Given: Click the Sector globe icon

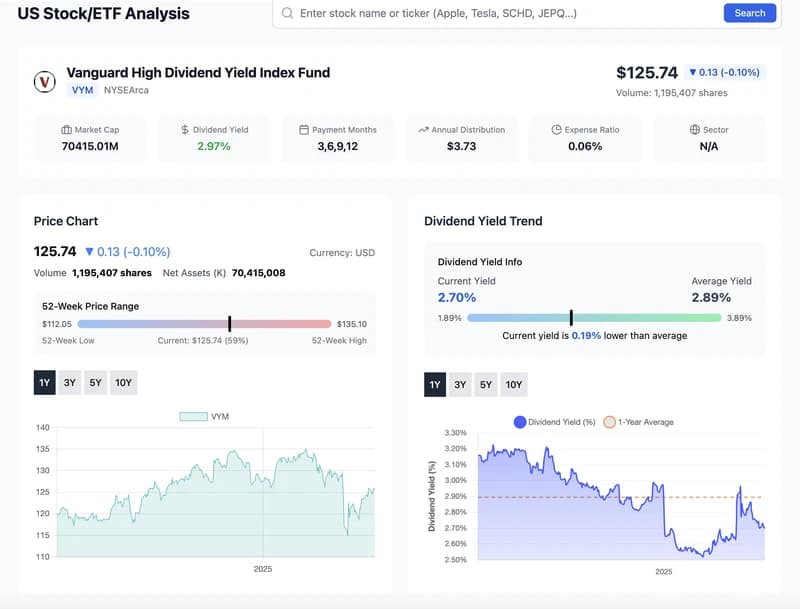Looking at the screenshot, I should pos(694,130).
